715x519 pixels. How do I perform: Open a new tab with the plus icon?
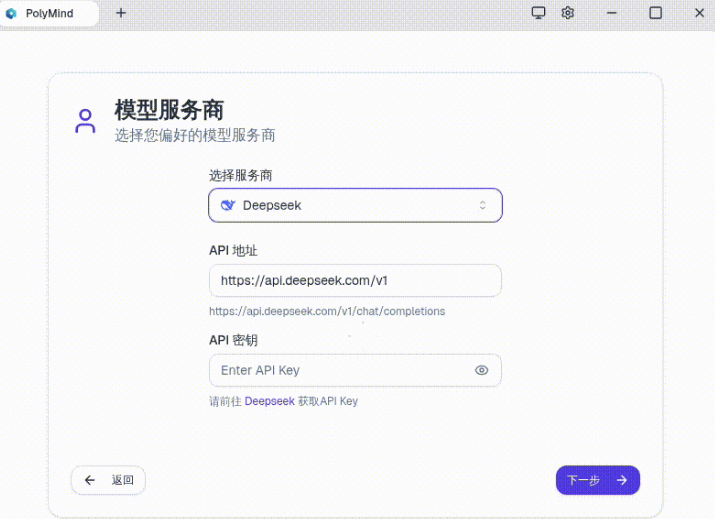pyautogui.click(x=121, y=13)
